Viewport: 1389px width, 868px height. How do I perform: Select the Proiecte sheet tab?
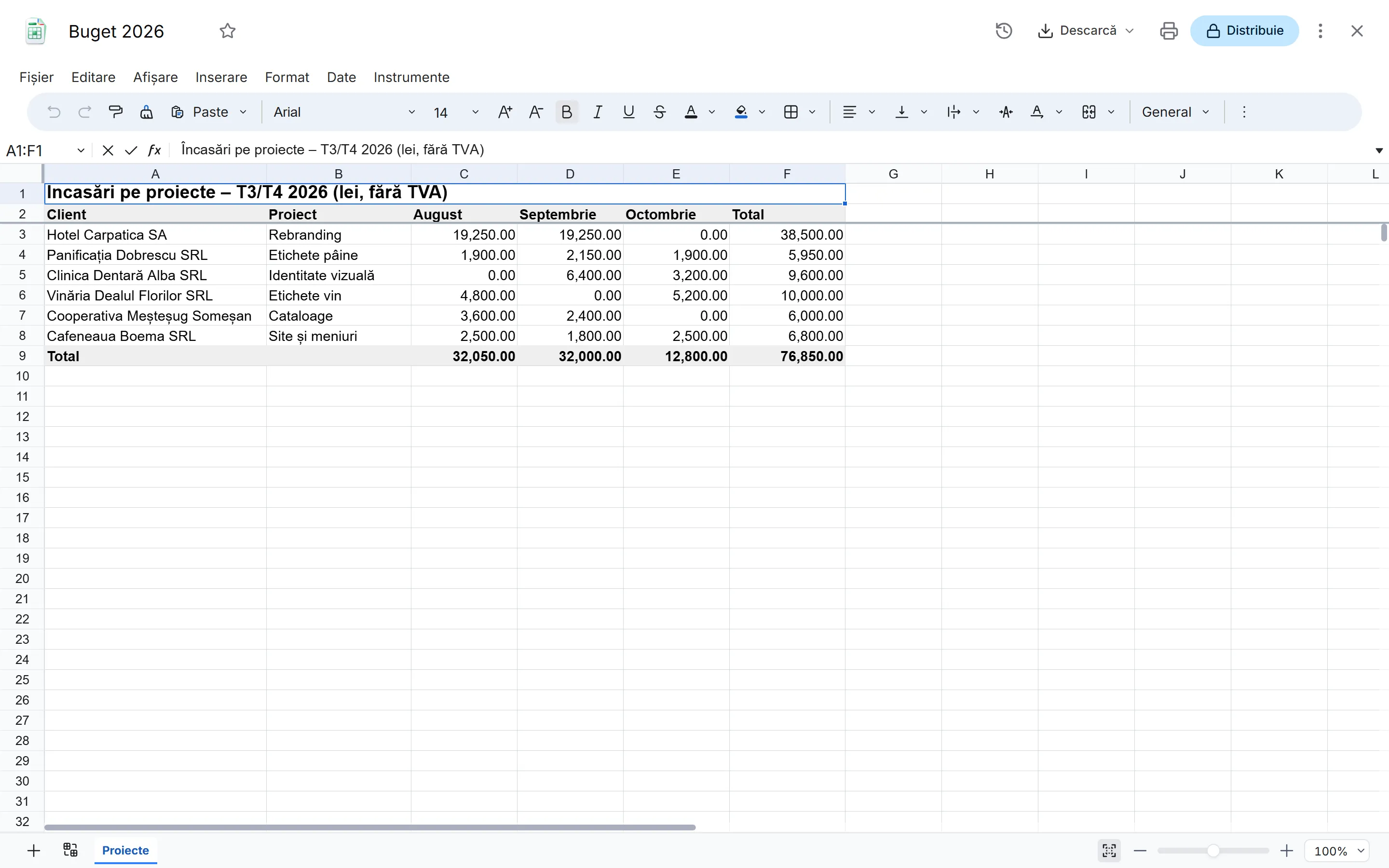(x=125, y=850)
